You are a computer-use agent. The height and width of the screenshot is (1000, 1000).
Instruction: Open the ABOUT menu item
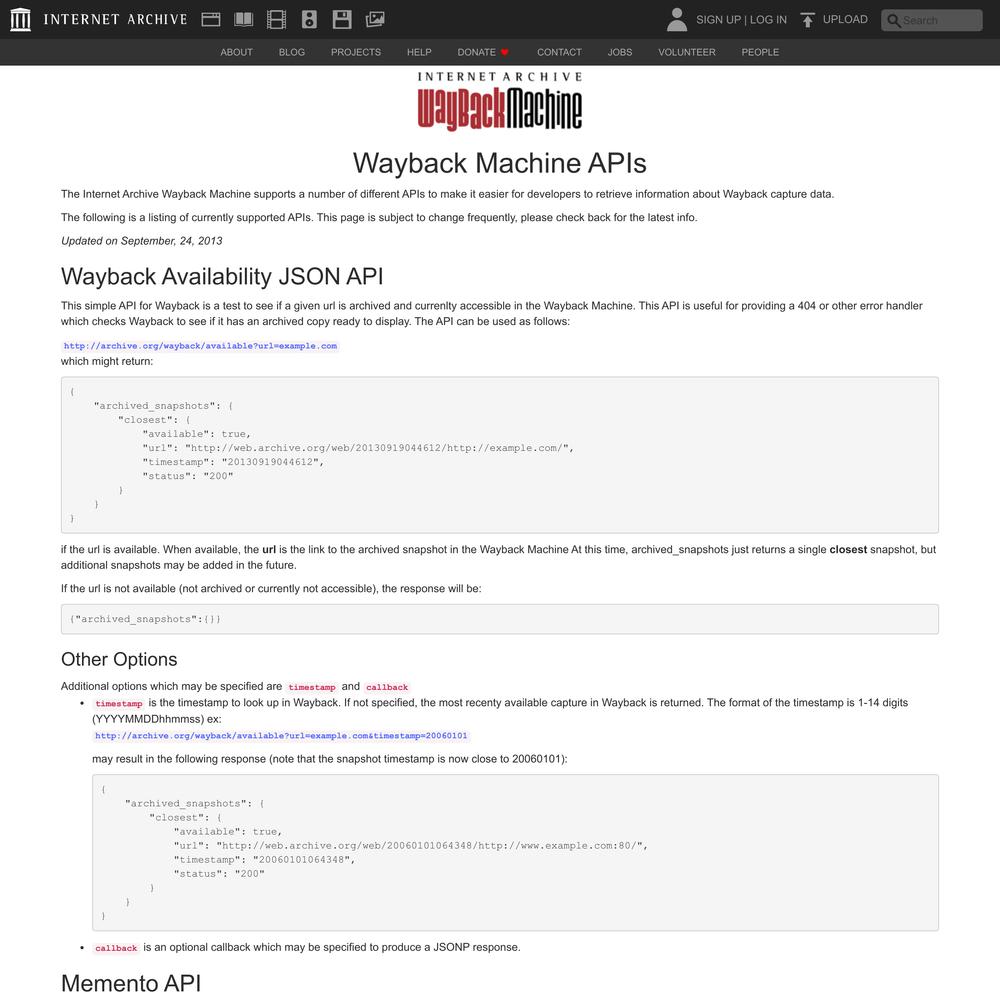pyautogui.click(x=237, y=52)
